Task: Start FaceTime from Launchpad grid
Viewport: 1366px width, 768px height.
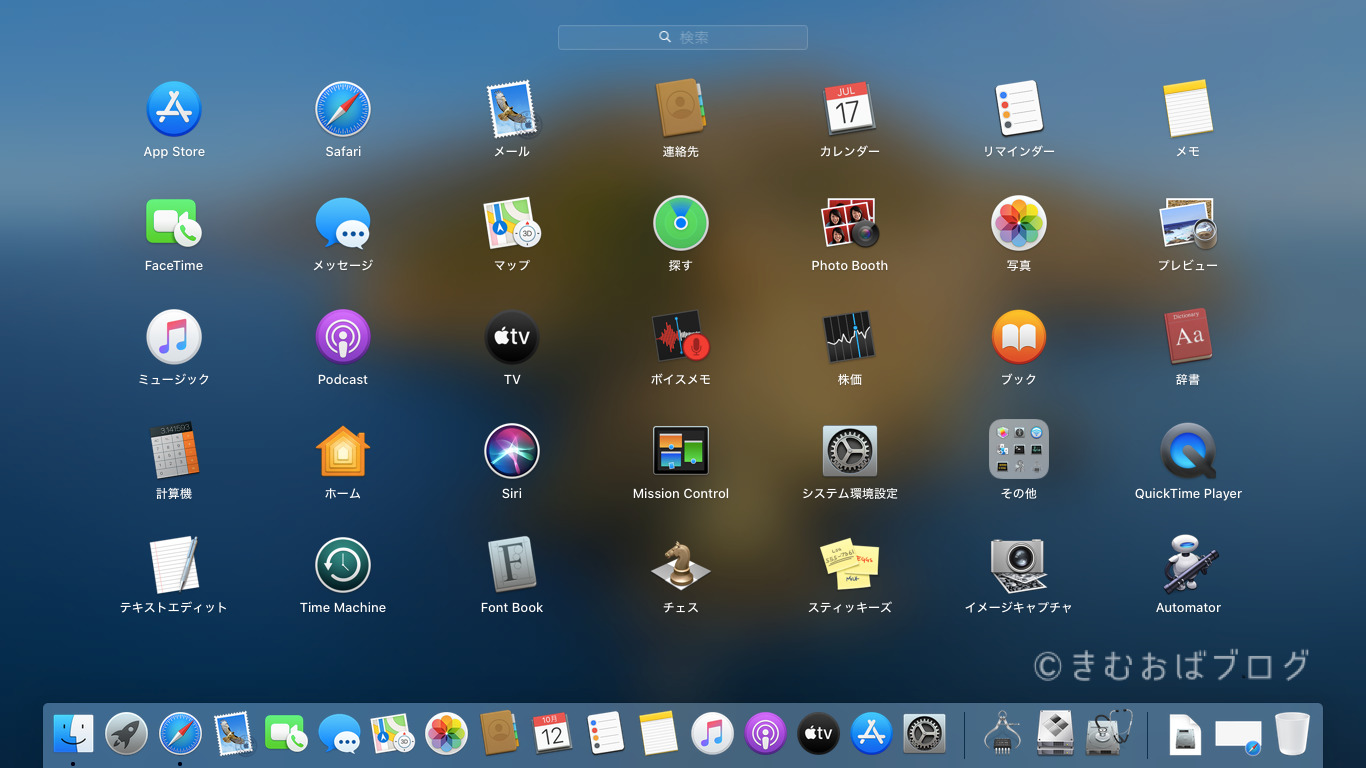Action: tap(174, 223)
